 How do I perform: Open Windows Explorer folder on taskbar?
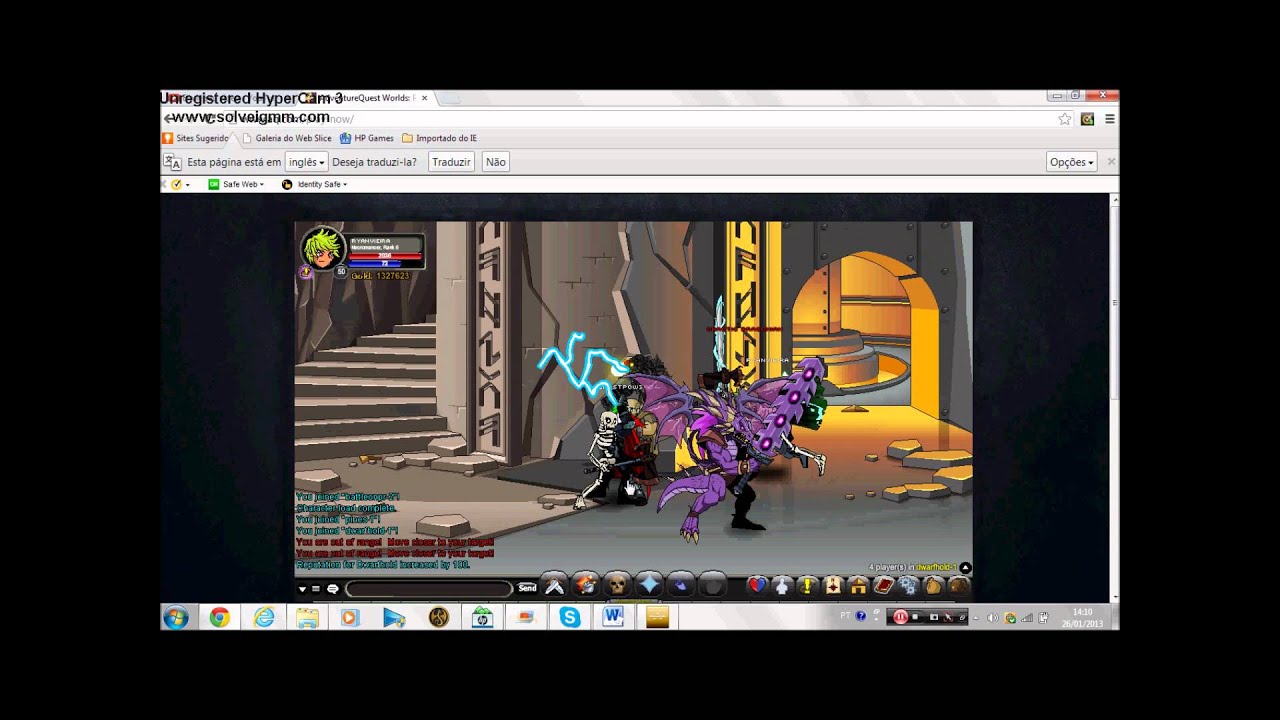click(x=307, y=617)
